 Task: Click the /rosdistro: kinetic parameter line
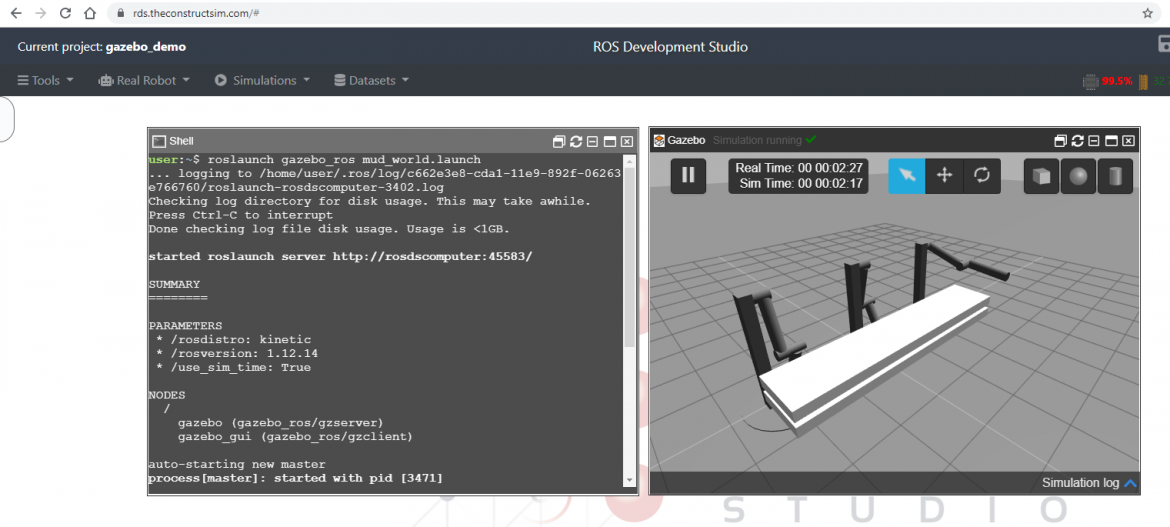pos(234,340)
